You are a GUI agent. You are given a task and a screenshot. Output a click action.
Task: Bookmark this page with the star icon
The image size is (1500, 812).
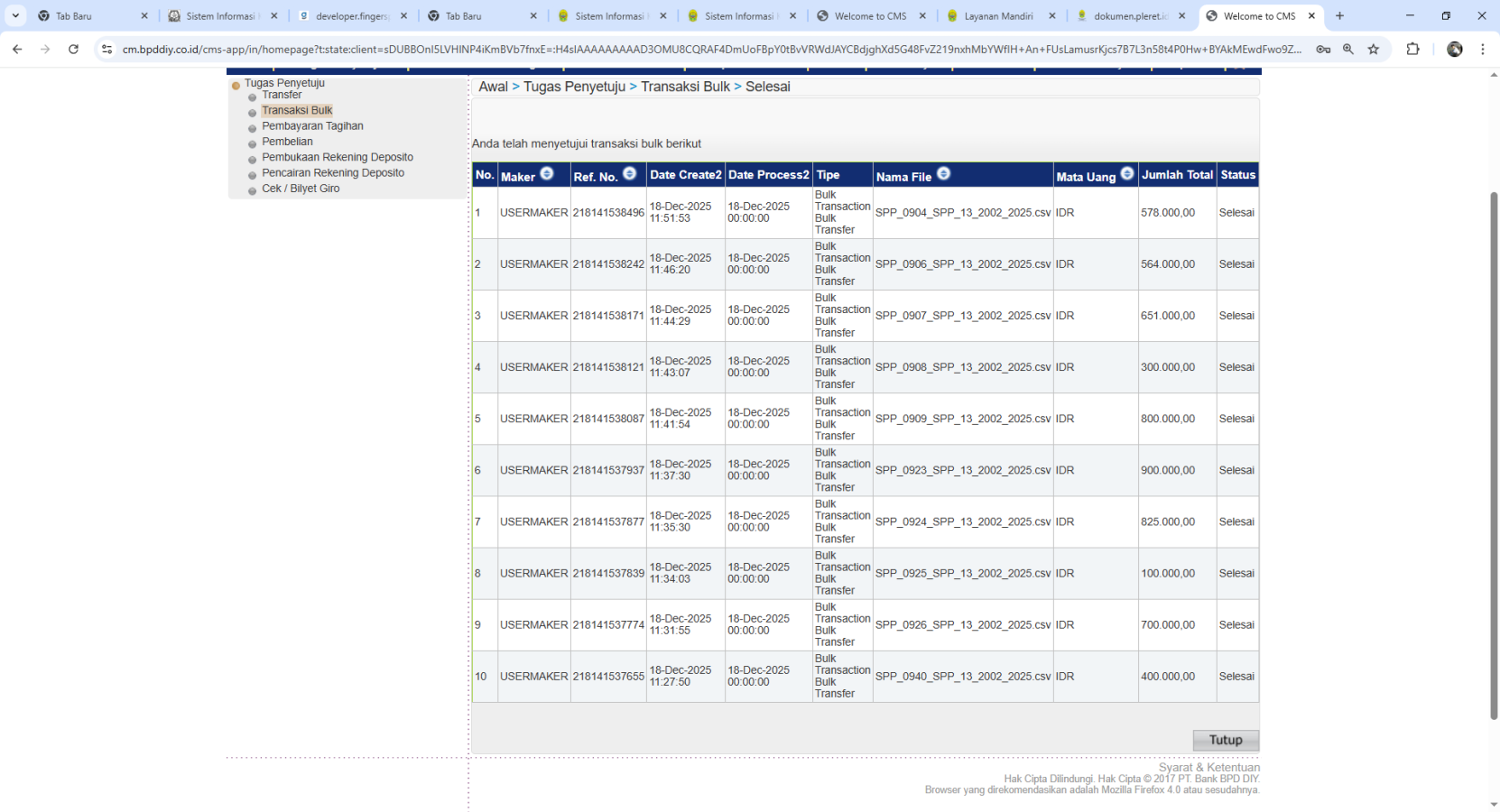[1373, 50]
